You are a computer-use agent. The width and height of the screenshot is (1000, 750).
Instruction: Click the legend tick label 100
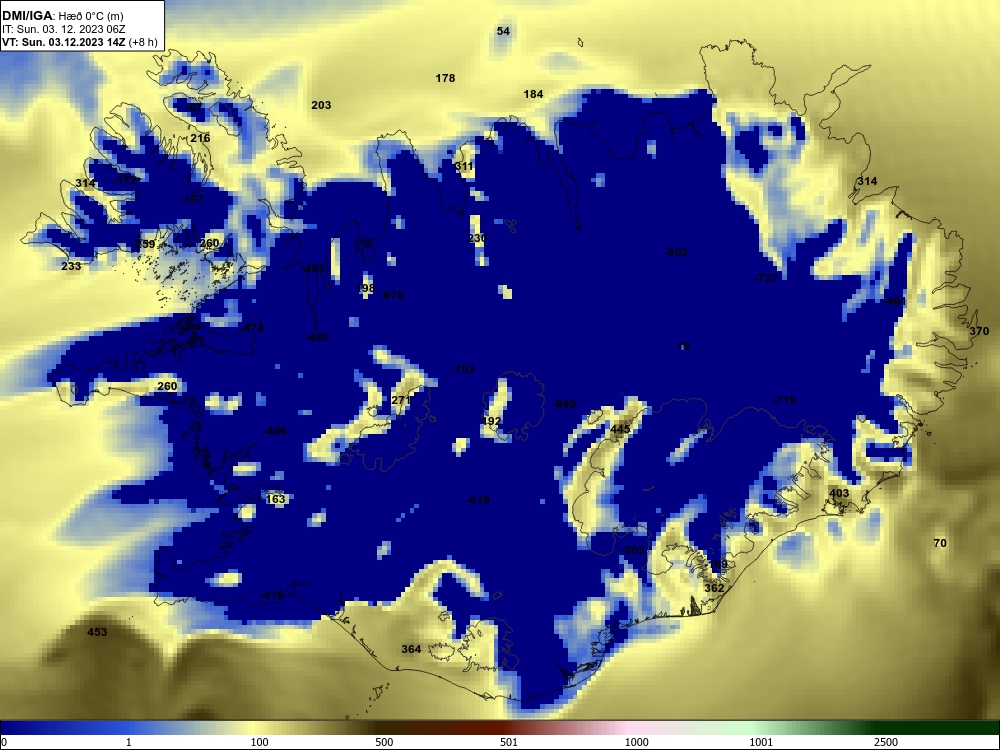(260, 742)
